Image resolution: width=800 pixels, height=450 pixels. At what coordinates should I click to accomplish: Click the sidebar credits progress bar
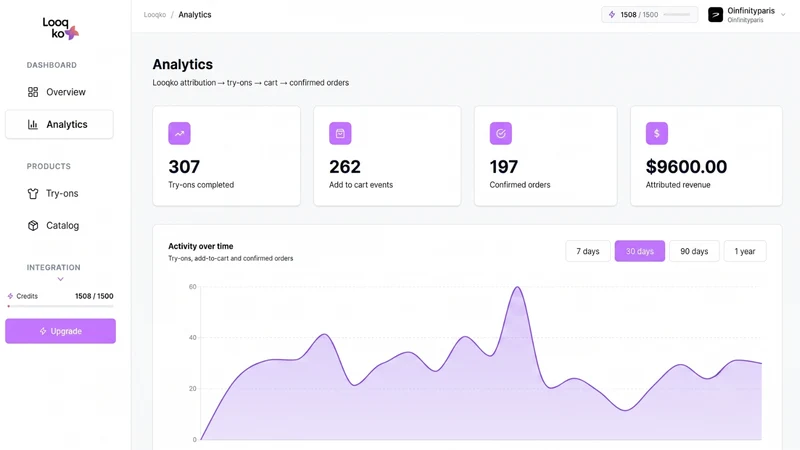pos(60,306)
